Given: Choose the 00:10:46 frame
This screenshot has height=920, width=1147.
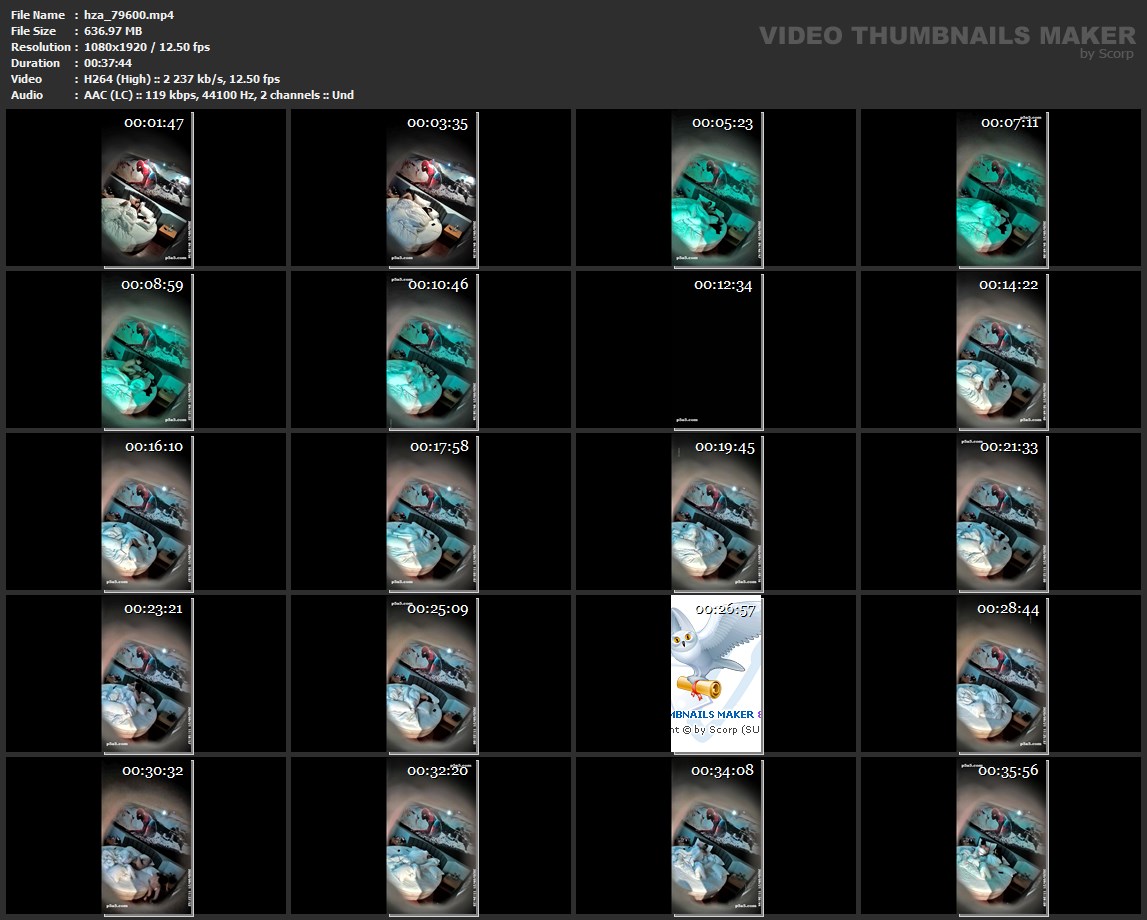Looking at the screenshot, I should 431,350.
